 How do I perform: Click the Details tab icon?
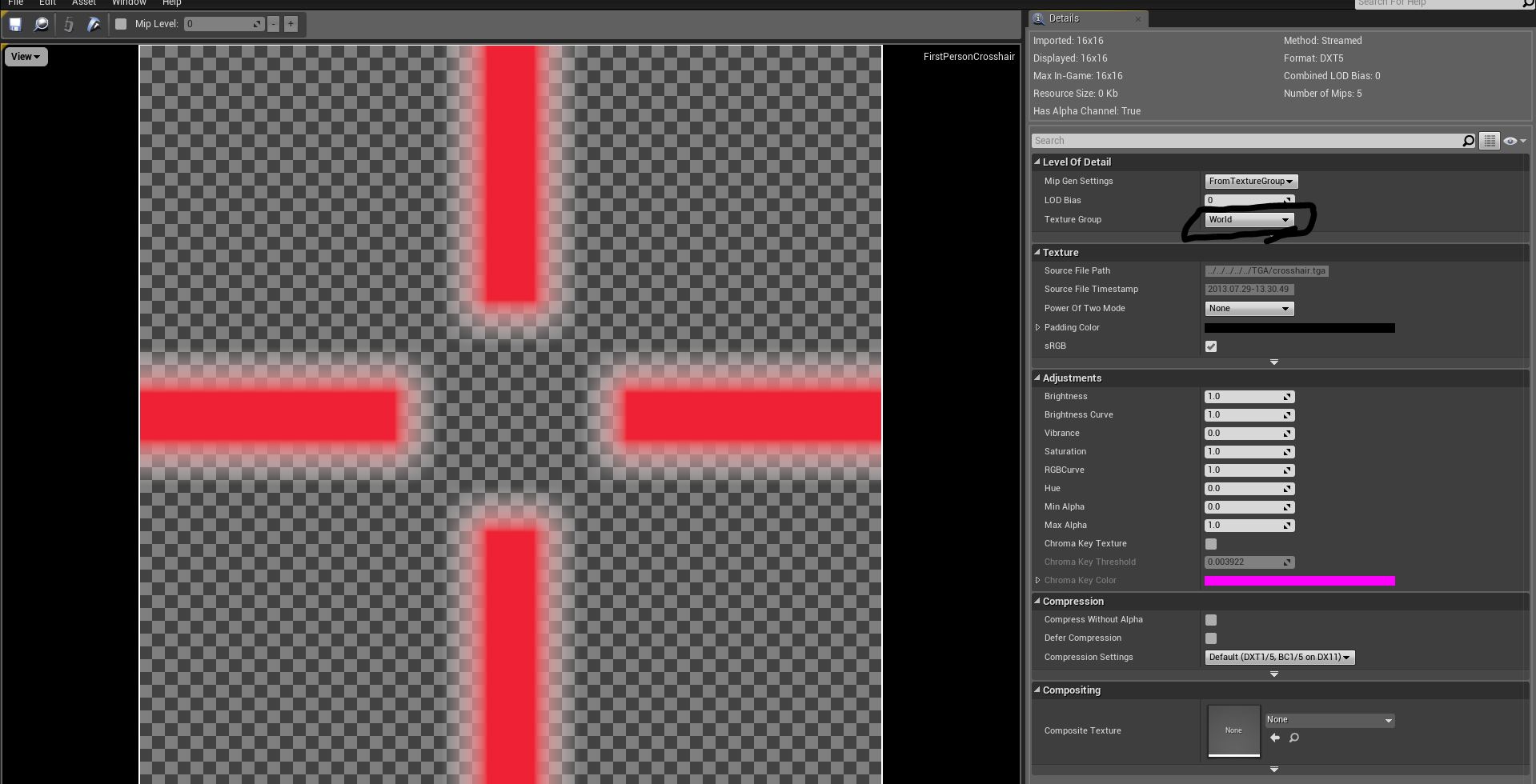click(x=1039, y=18)
